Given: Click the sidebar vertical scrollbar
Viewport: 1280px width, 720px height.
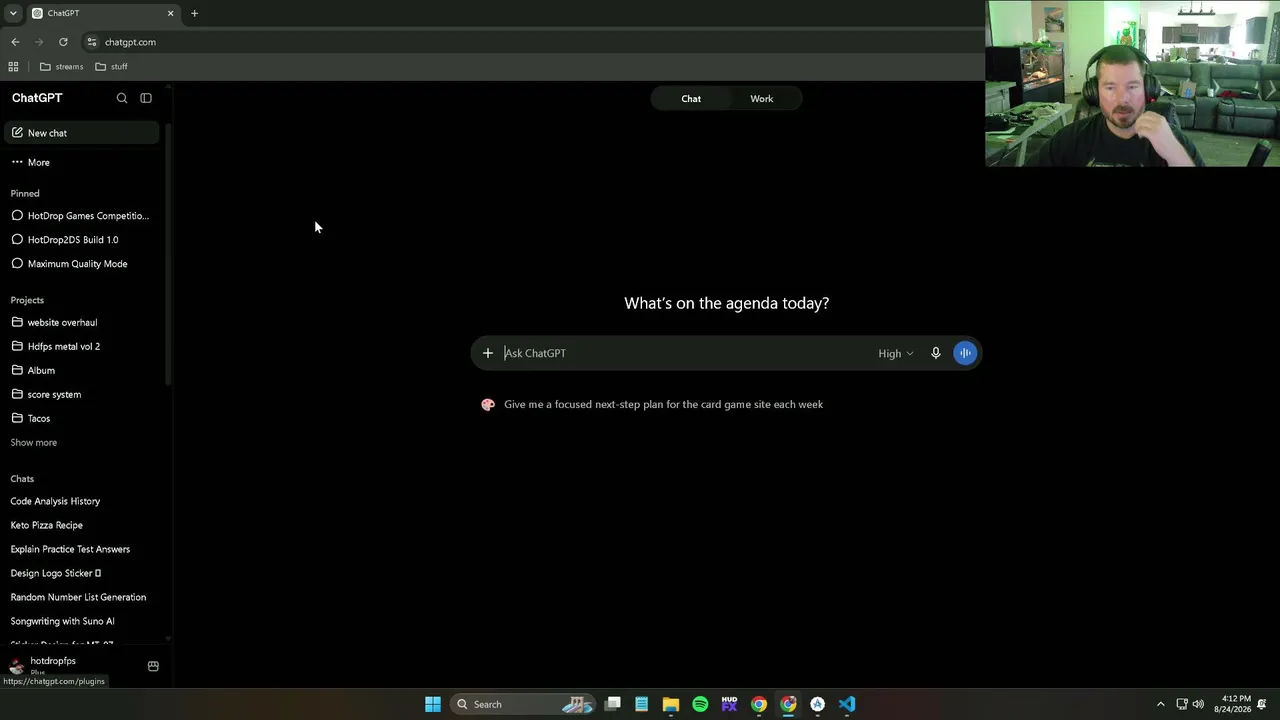Looking at the screenshot, I should coord(167,255).
